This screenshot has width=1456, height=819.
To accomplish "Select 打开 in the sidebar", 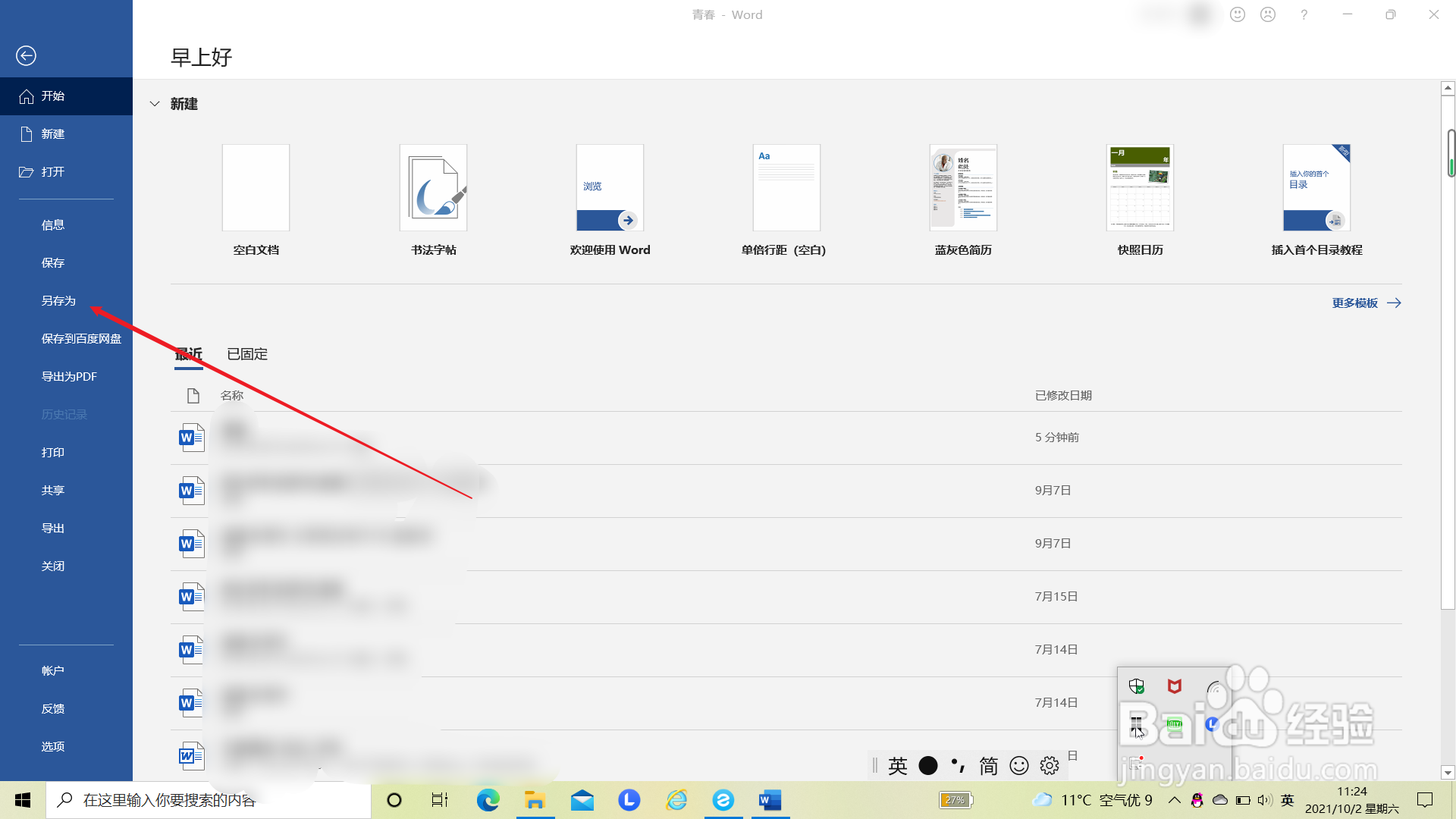I will point(66,172).
